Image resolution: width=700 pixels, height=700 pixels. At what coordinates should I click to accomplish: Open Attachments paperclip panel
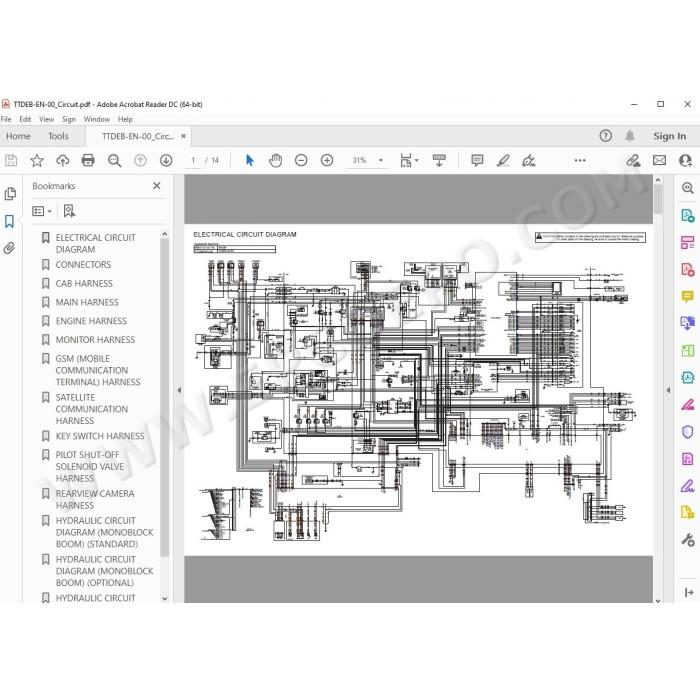(9, 248)
